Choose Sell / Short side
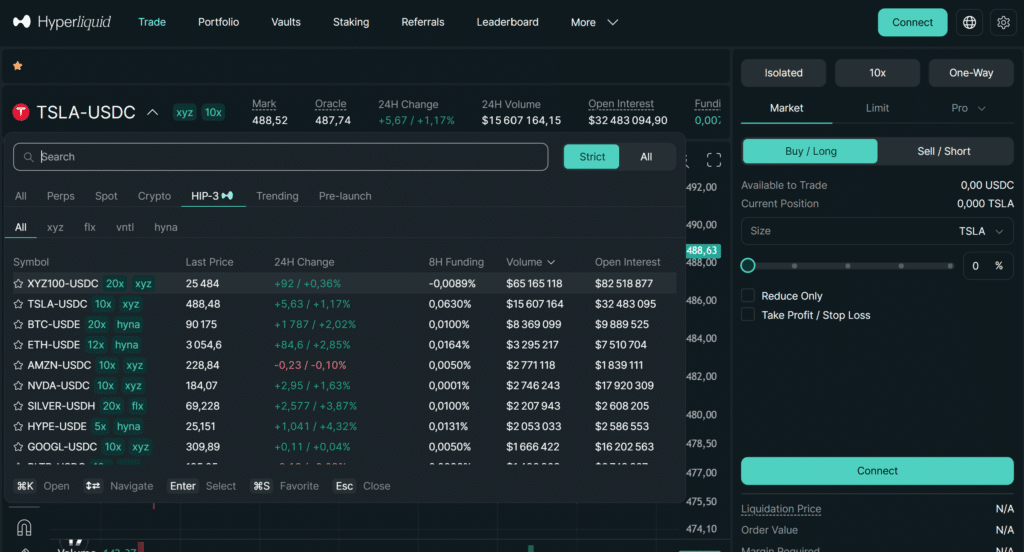Screen dimensions: 1024x552 pos(944,151)
